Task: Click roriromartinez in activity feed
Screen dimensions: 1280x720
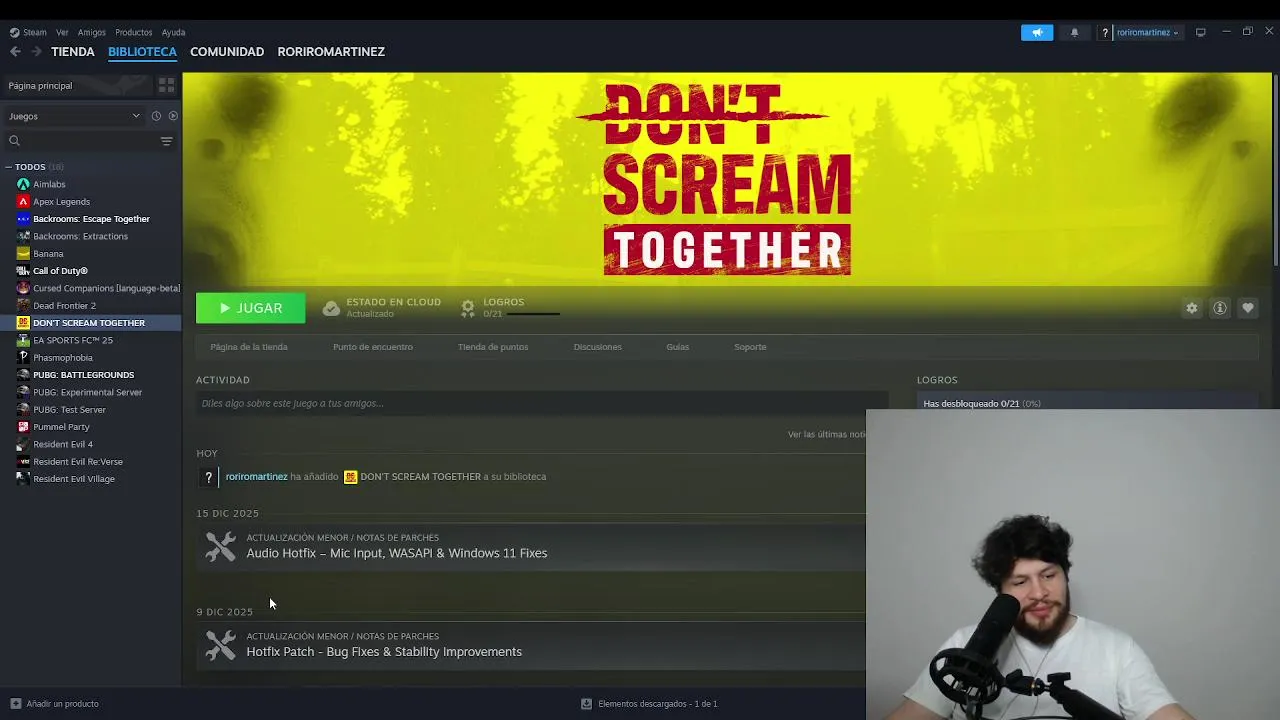Action: click(x=256, y=477)
